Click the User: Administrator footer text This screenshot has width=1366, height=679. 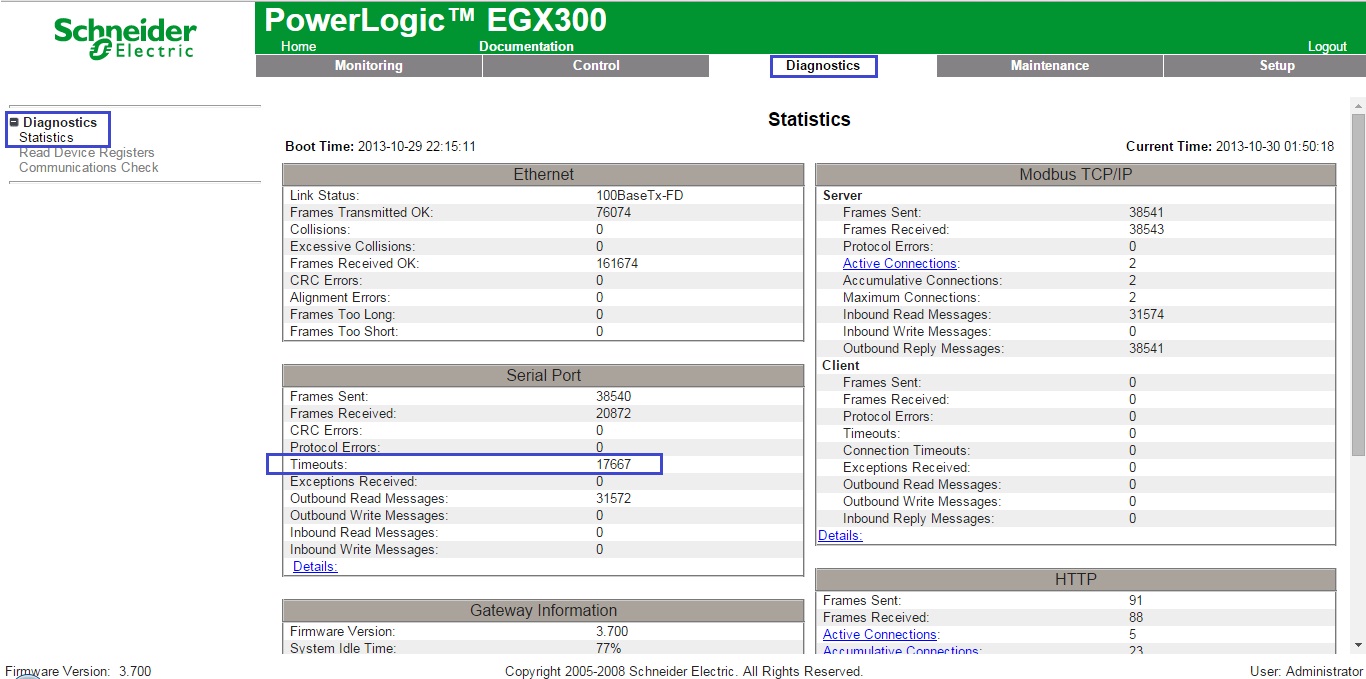[1306, 672]
